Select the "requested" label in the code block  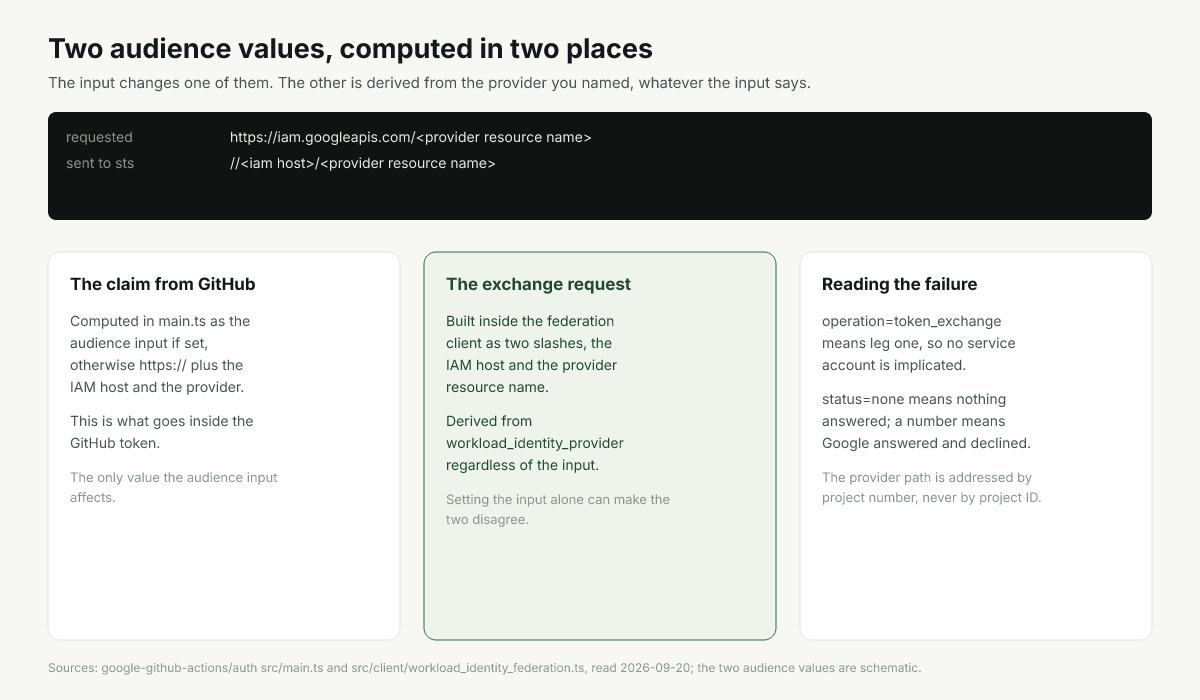pyautogui.click(x=99, y=137)
